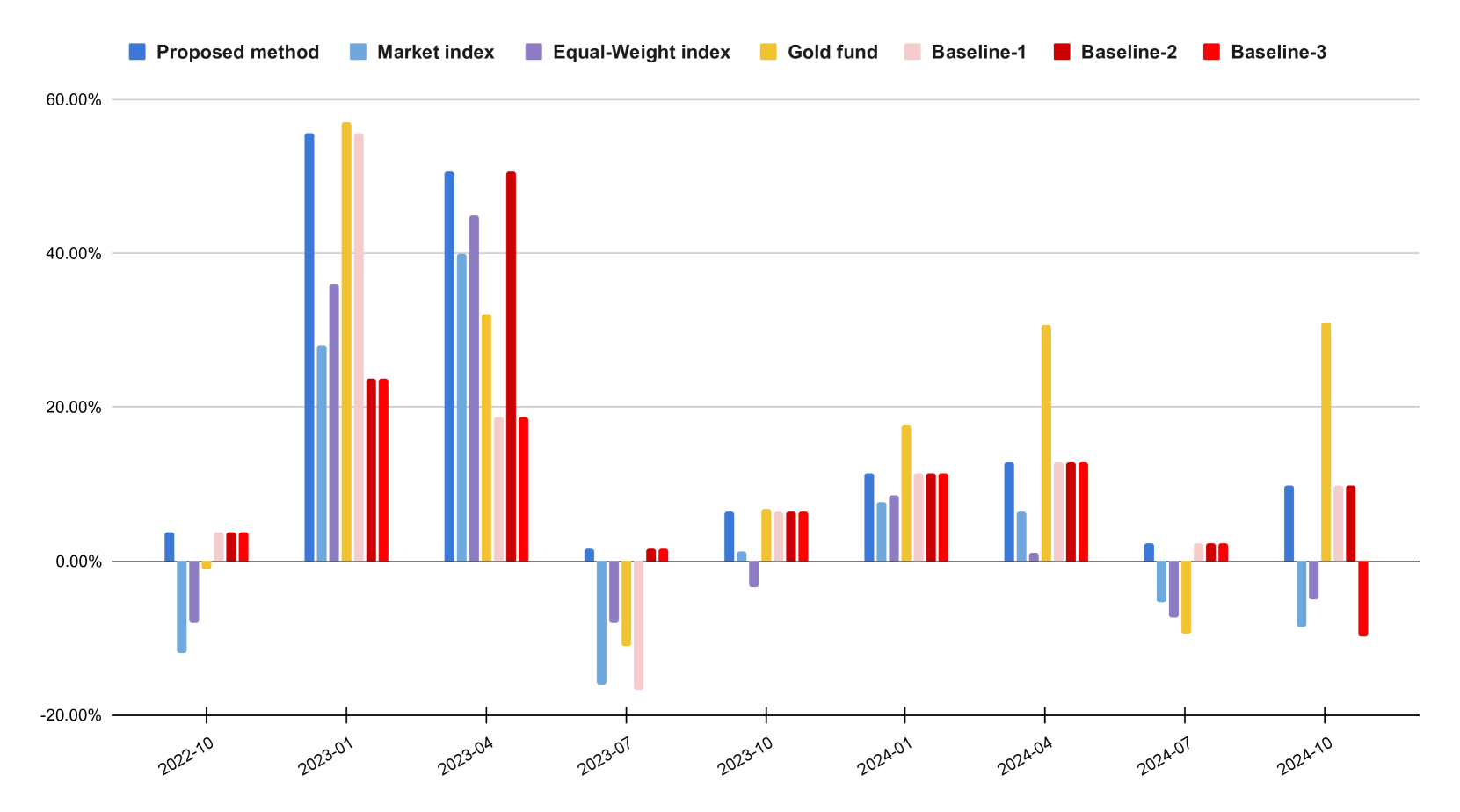This screenshot has width=1460, height=812.
Task: Click the Equal-Weight index legend text
Action: 641,52
